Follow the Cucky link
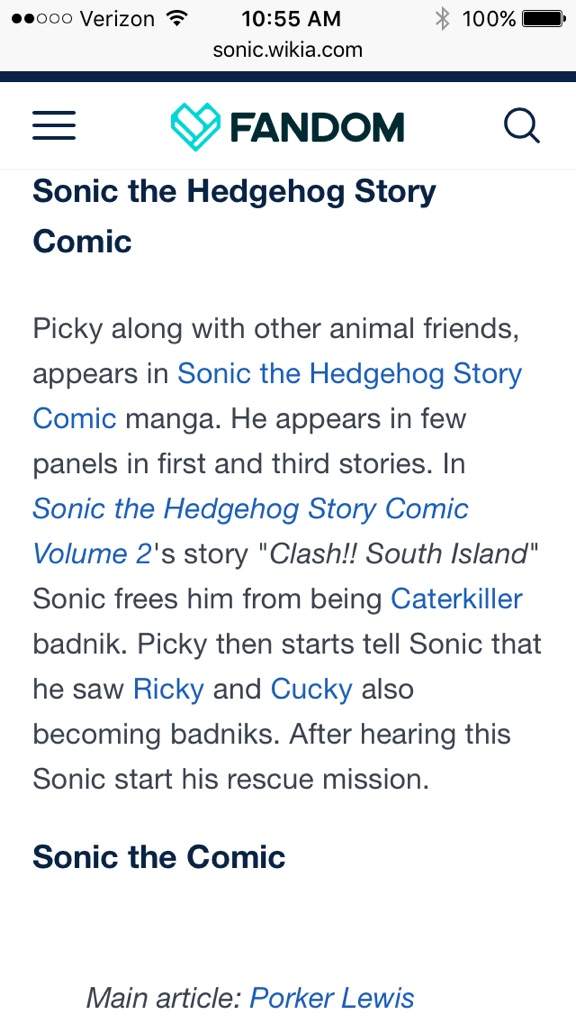Image resolution: width=576 pixels, height=1024 pixels. click(312, 689)
